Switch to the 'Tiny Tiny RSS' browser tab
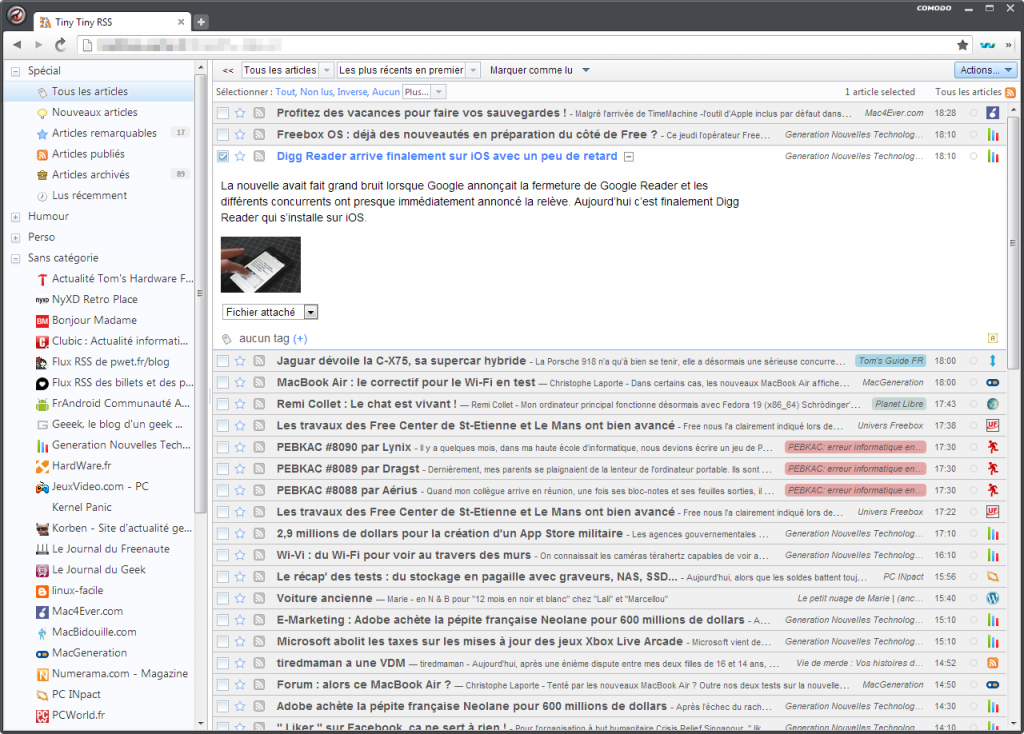 pos(111,22)
